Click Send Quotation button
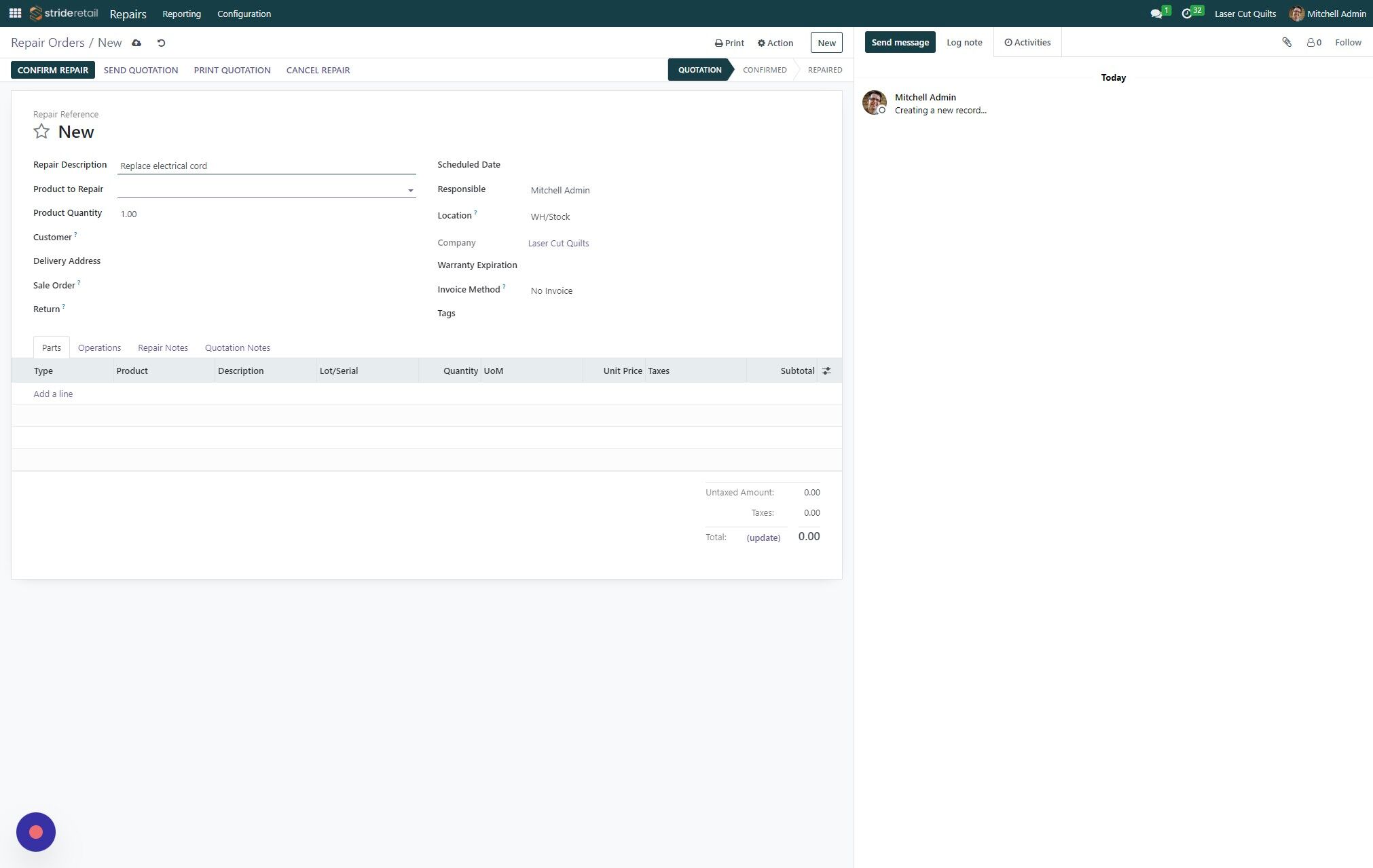Image resolution: width=1373 pixels, height=868 pixels. point(141,70)
